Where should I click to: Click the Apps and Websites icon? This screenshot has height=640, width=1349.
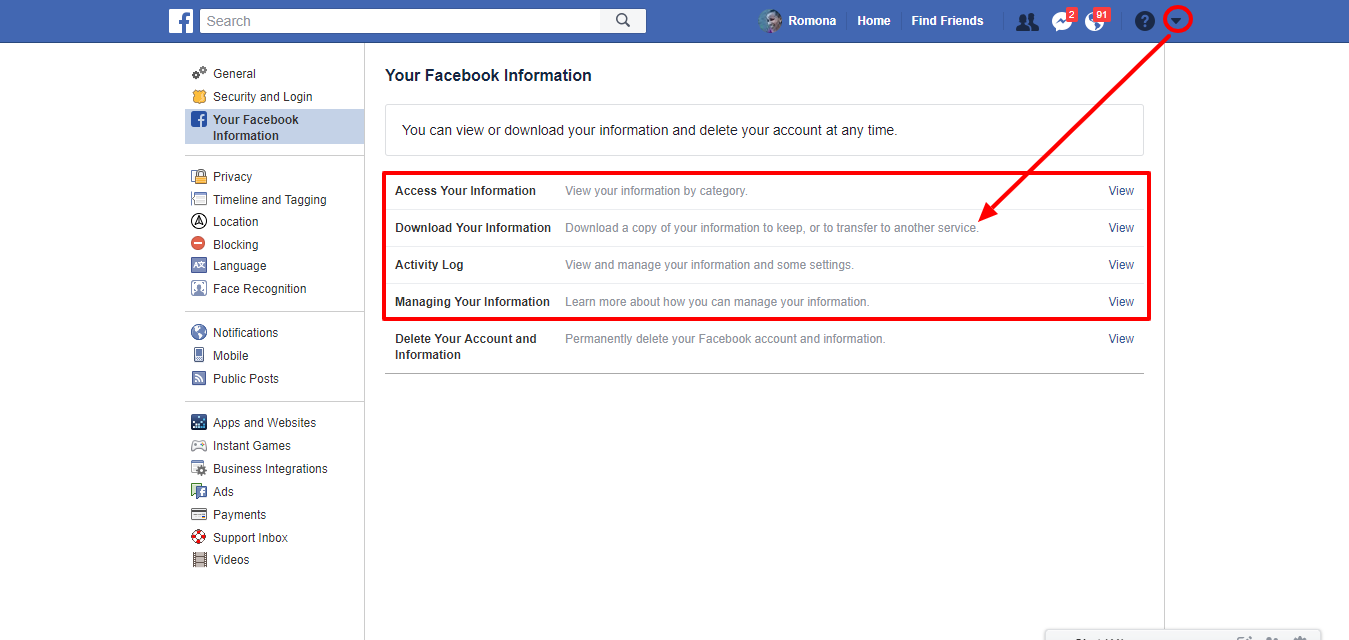tap(199, 423)
